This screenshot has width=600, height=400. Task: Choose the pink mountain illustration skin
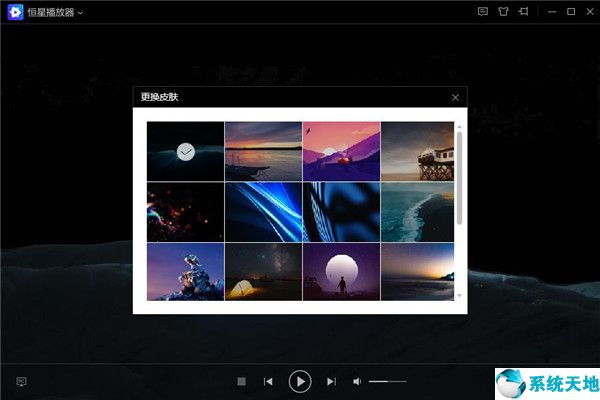pos(342,151)
